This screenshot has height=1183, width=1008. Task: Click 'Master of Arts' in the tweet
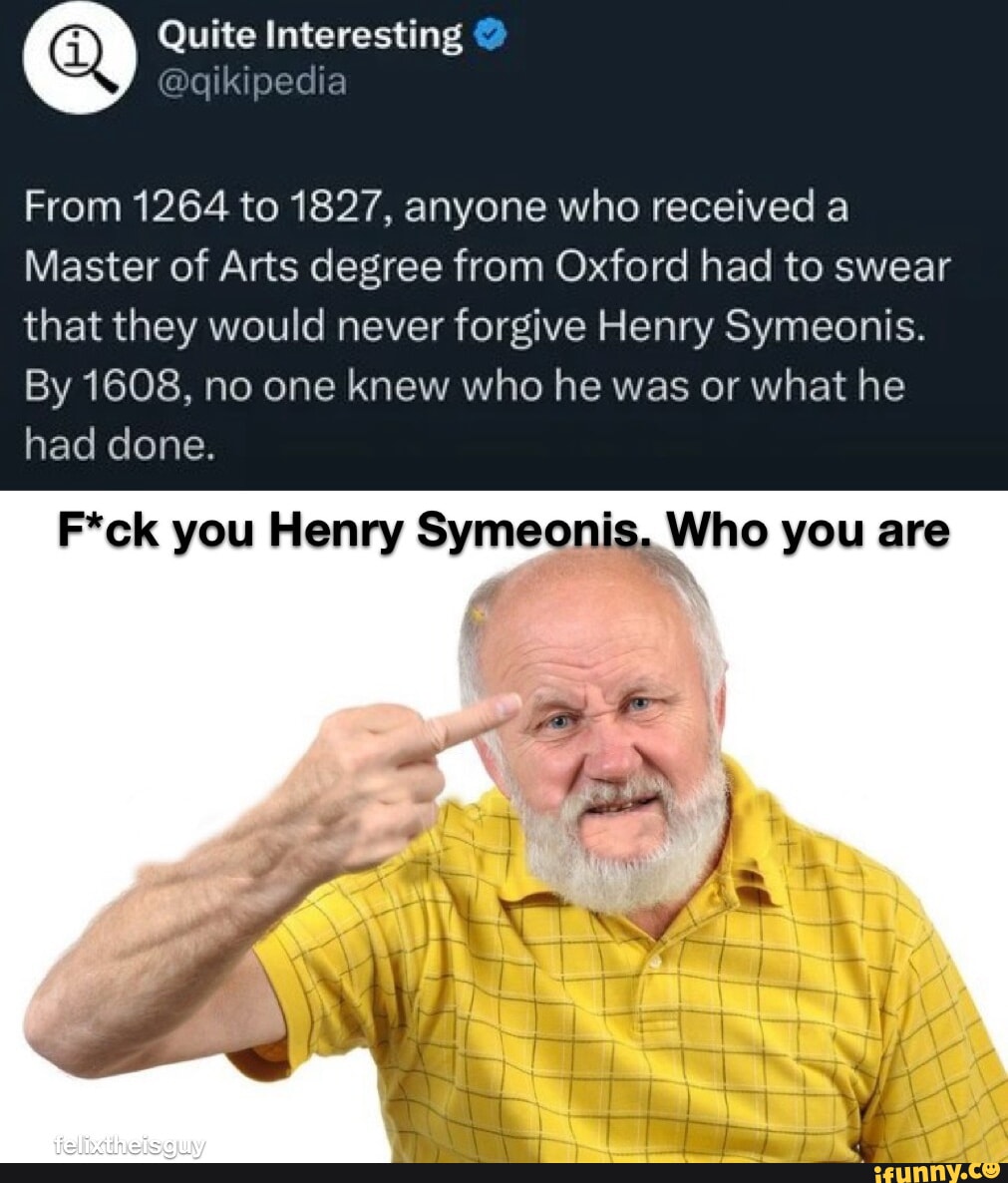162,266
